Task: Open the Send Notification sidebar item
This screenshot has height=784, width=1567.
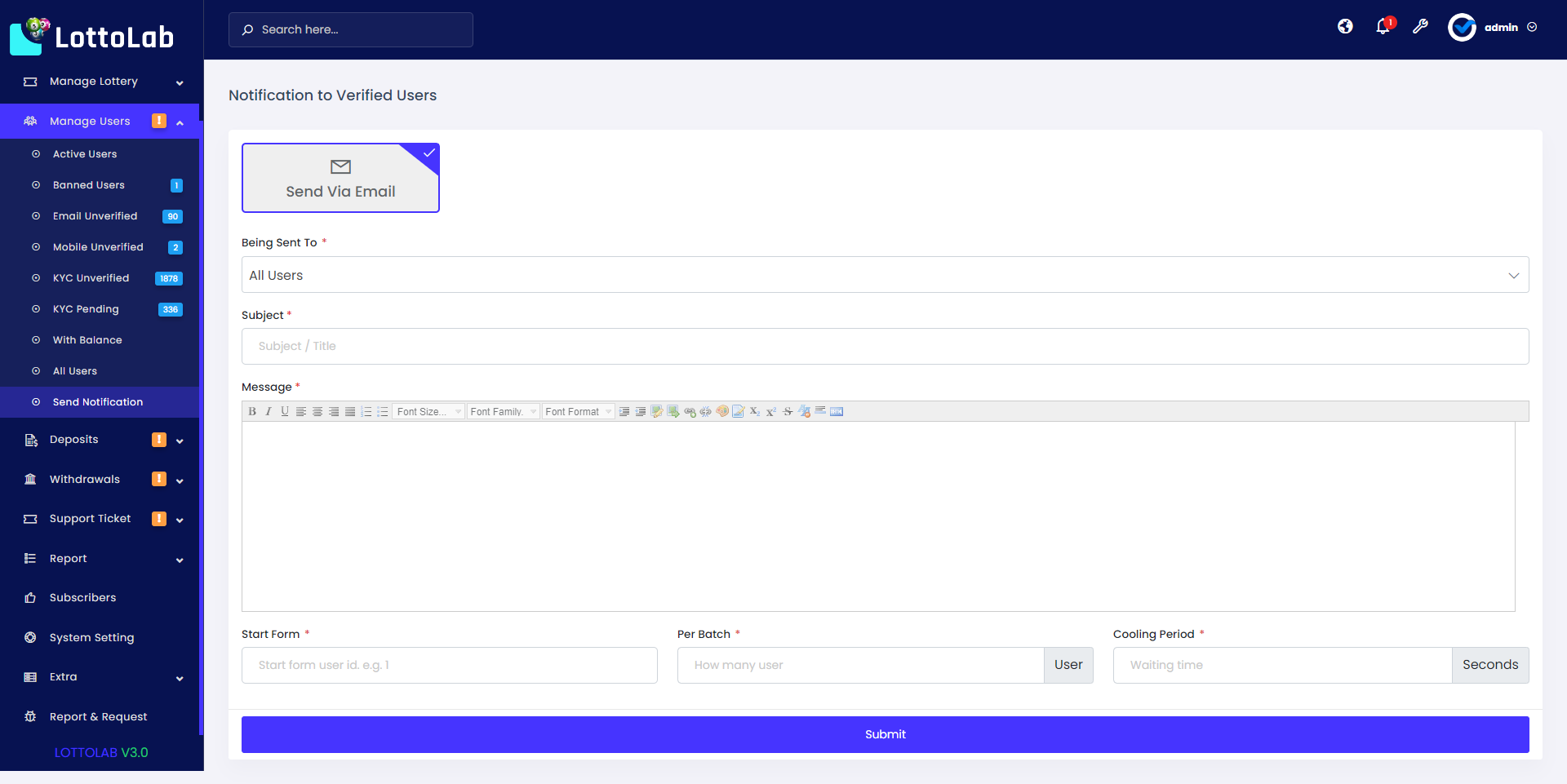Action: [x=97, y=401]
